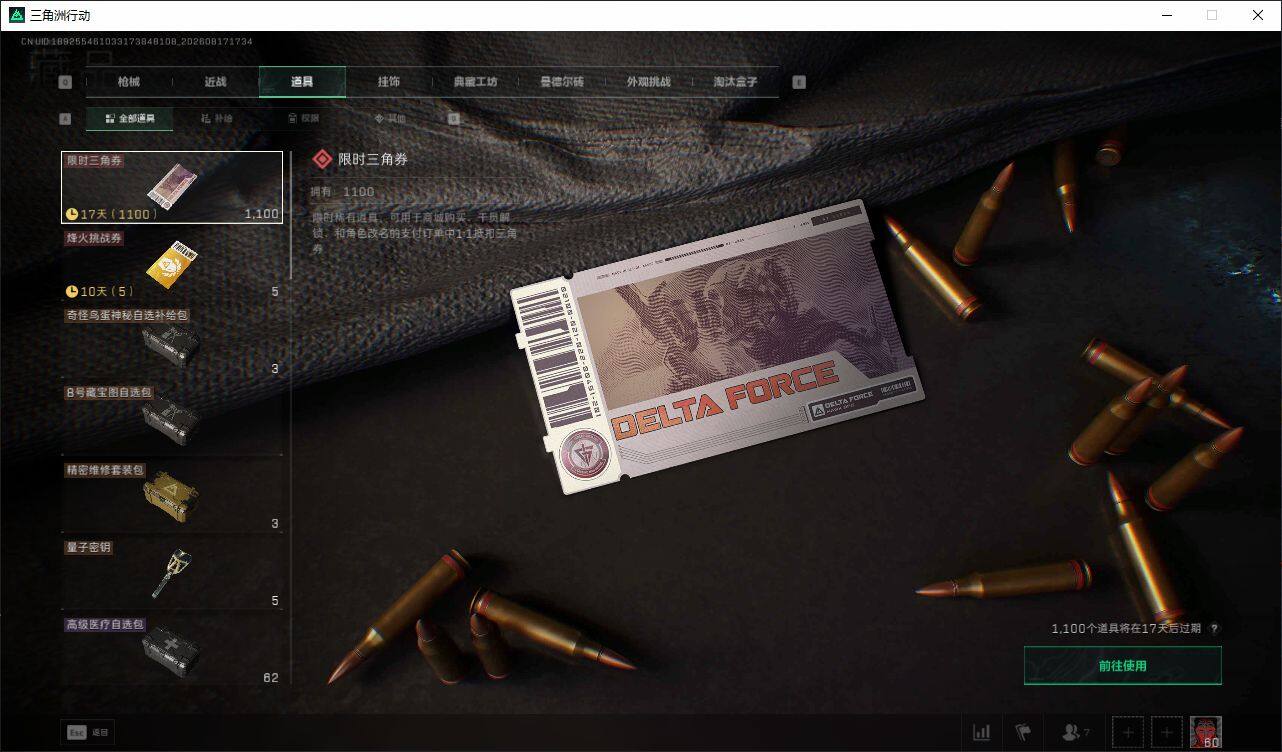This screenshot has height=752, width=1282.
Task: Open the player avatar profile
Action: coord(1205,733)
